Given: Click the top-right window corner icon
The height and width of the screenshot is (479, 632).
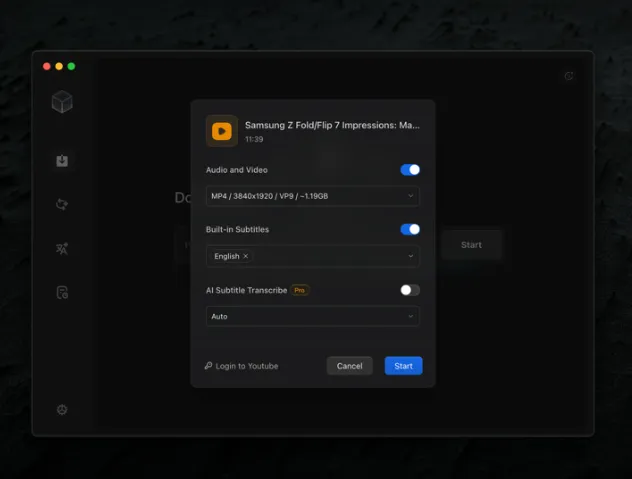Looking at the screenshot, I should point(569,76).
